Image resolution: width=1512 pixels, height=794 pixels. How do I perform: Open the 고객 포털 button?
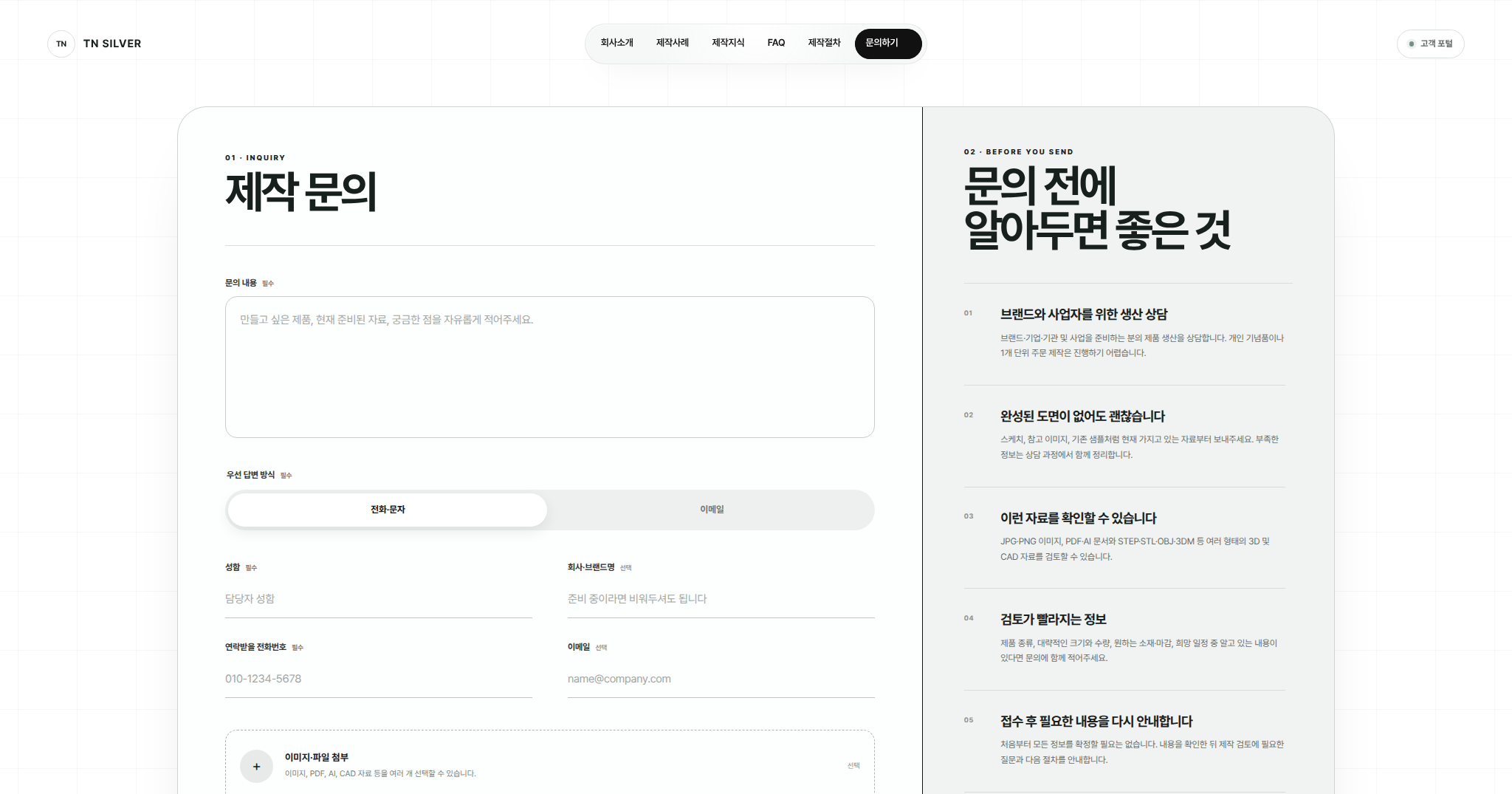click(x=1430, y=44)
